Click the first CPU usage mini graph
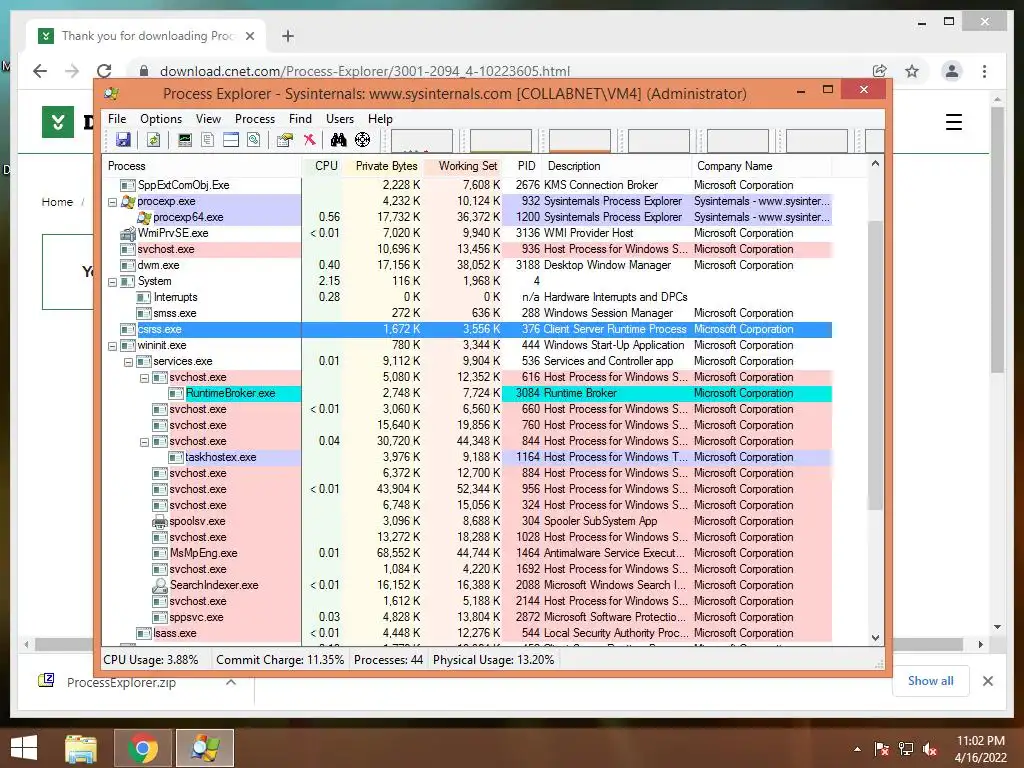Image resolution: width=1024 pixels, height=768 pixels. tap(422, 140)
